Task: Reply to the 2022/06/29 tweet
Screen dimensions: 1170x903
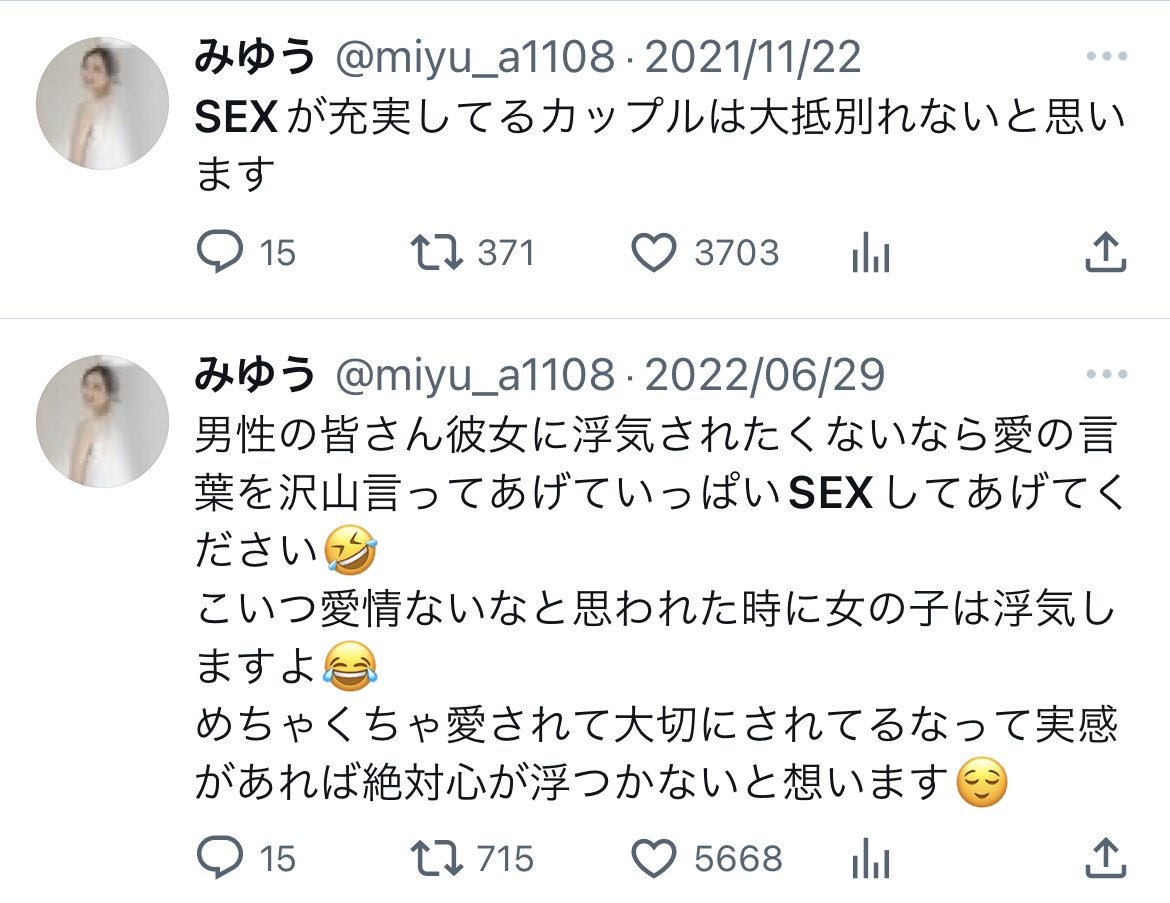Action: (219, 857)
